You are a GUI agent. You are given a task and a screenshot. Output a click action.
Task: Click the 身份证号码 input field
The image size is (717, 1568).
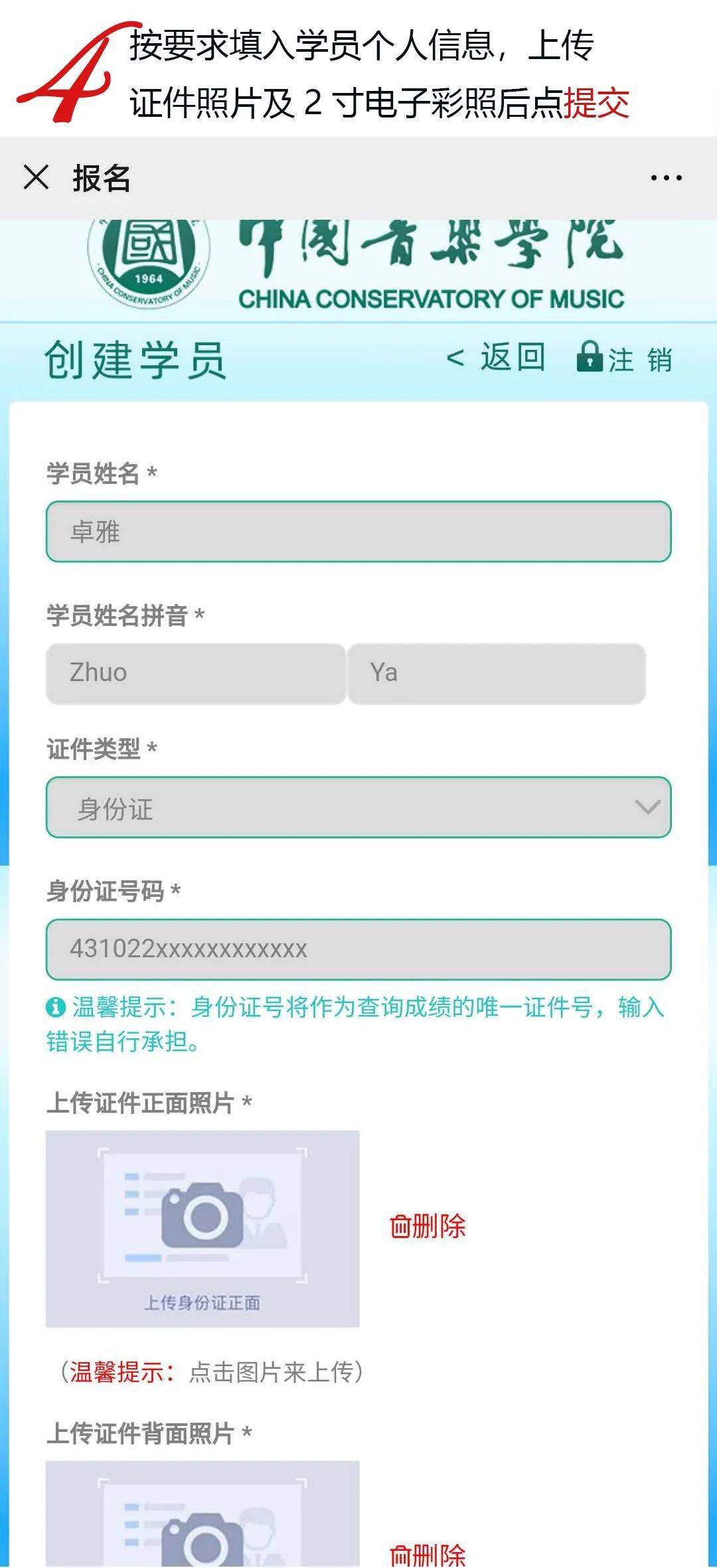pyautogui.click(x=358, y=949)
